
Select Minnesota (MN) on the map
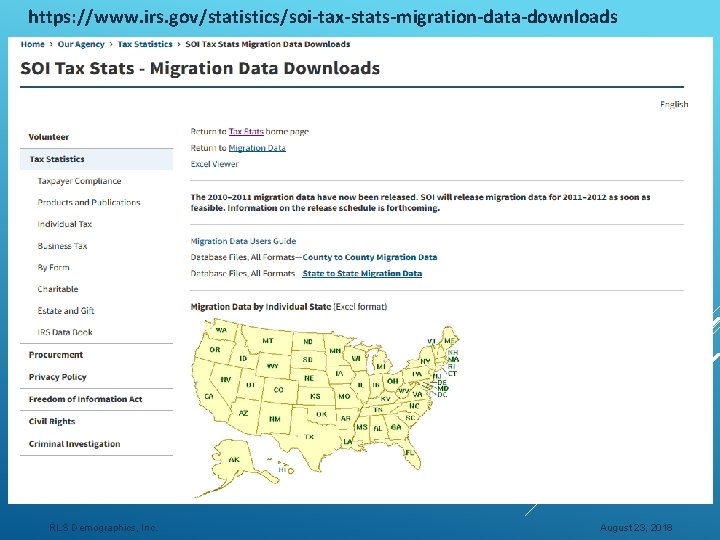[335, 351]
